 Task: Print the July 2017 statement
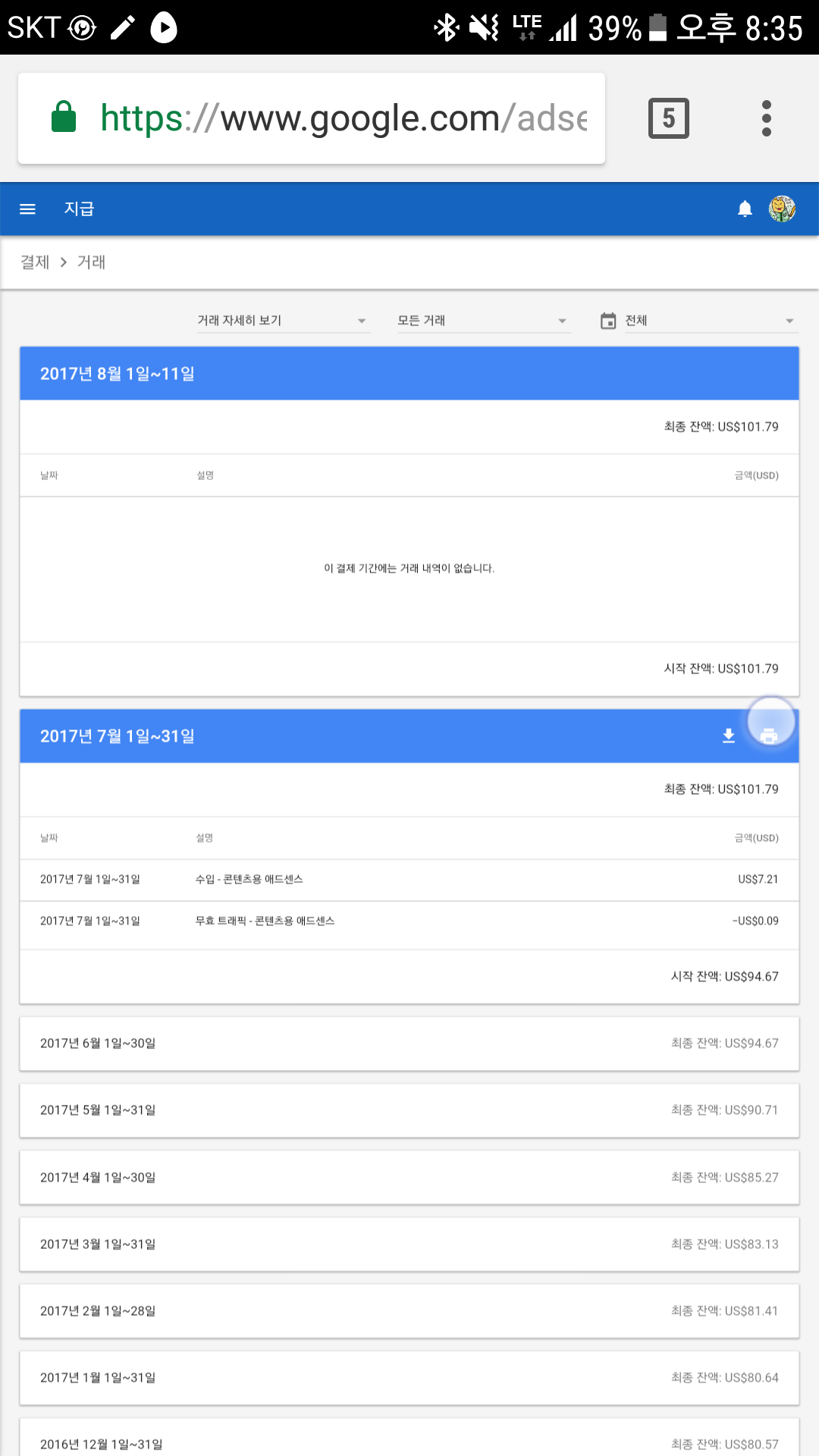pos(770,736)
